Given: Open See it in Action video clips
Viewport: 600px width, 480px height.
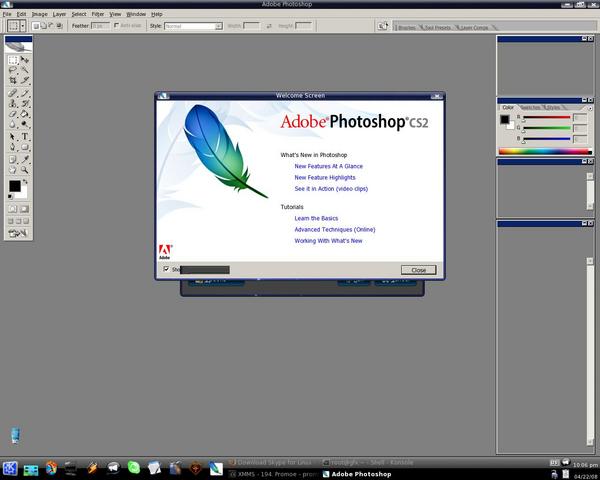Looking at the screenshot, I should pyautogui.click(x=331, y=189).
